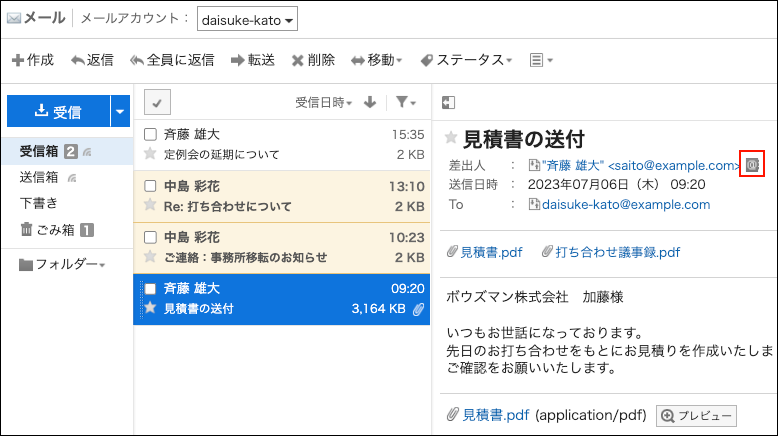The image size is (778, 436).
Task: Click recipient link daisuke-kato@example.com
Action: pyautogui.click(x=626, y=204)
